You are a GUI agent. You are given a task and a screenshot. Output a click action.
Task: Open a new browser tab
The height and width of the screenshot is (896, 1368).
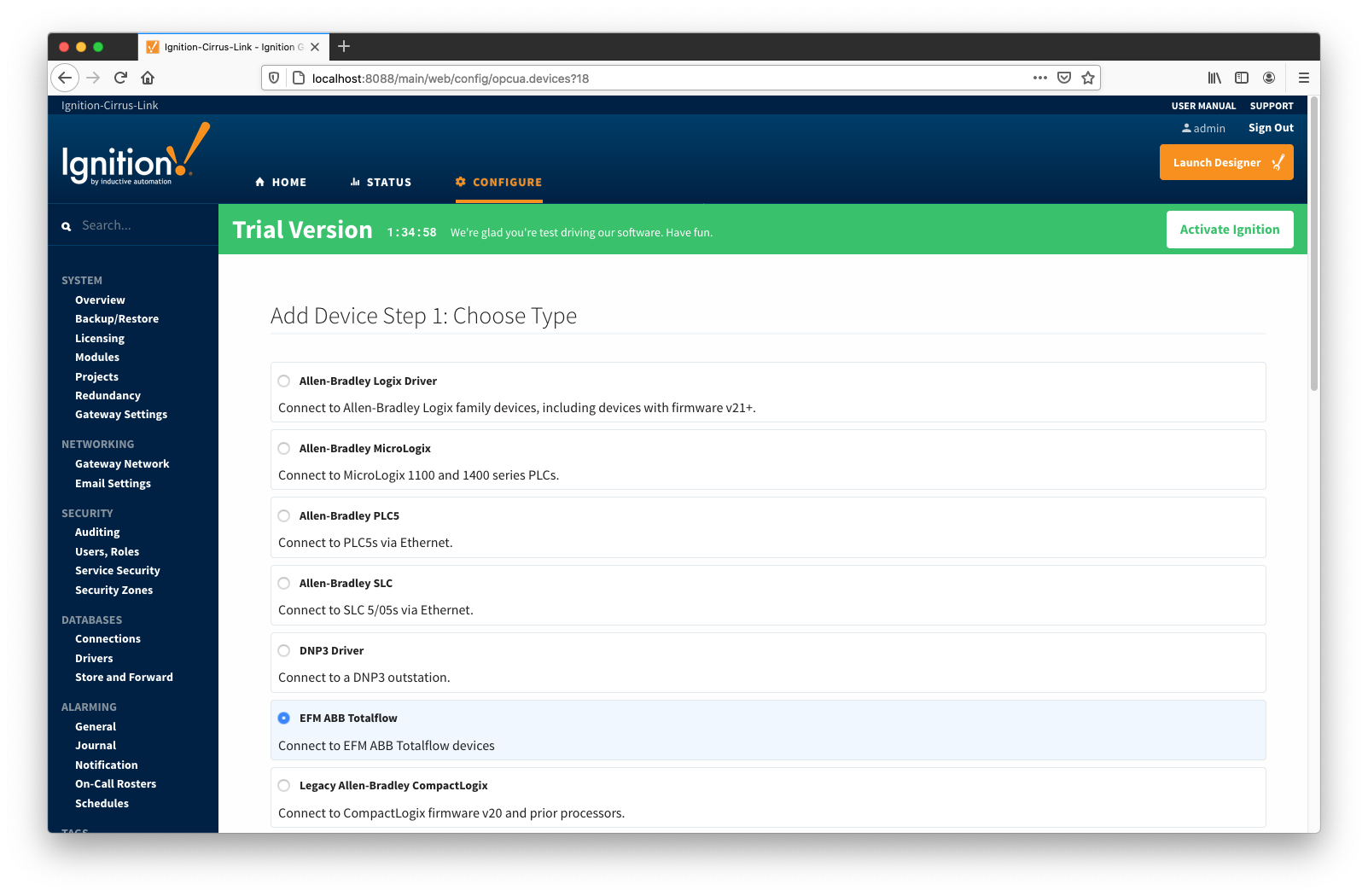[x=344, y=46]
